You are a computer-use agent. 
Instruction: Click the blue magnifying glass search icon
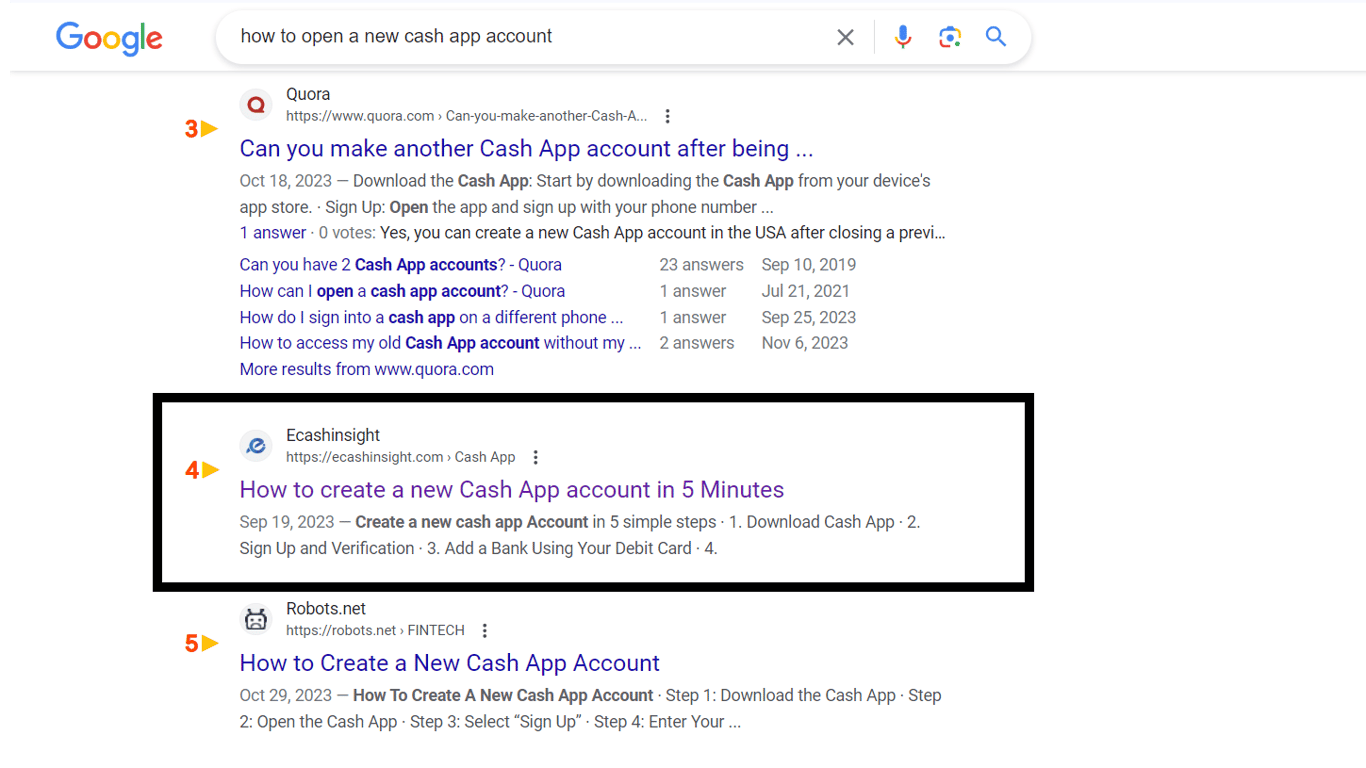pyautogui.click(x=996, y=37)
